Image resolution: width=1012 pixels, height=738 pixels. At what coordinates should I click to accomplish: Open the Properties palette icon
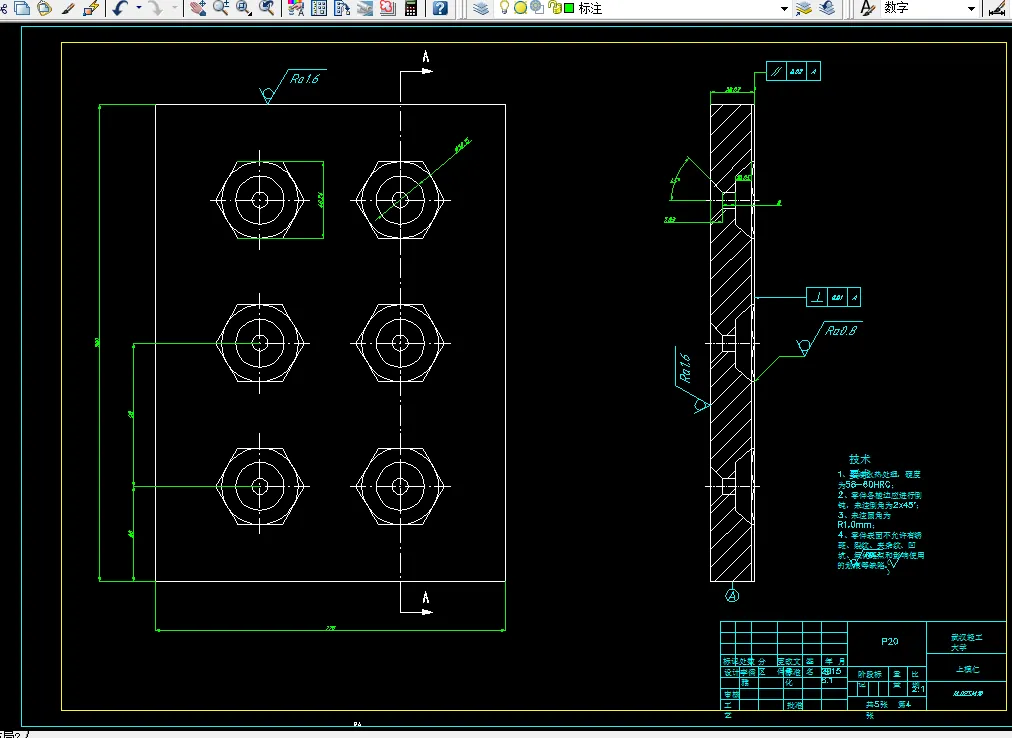(296, 8)
